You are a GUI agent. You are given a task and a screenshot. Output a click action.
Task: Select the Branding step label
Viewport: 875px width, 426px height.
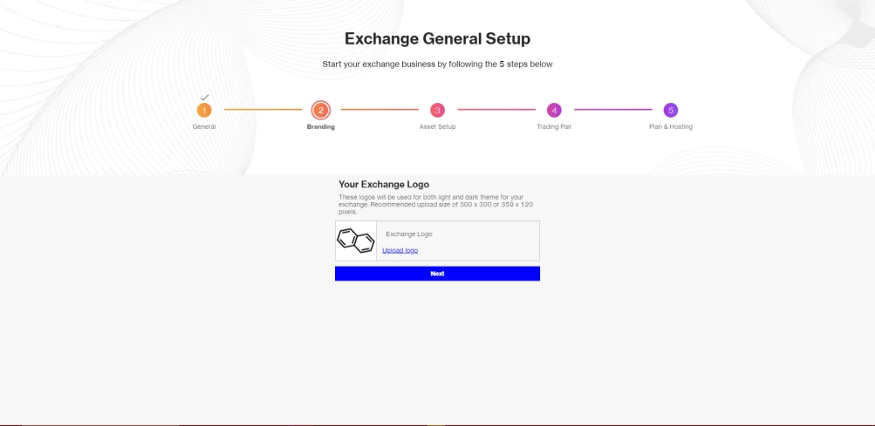click(321, 127)
